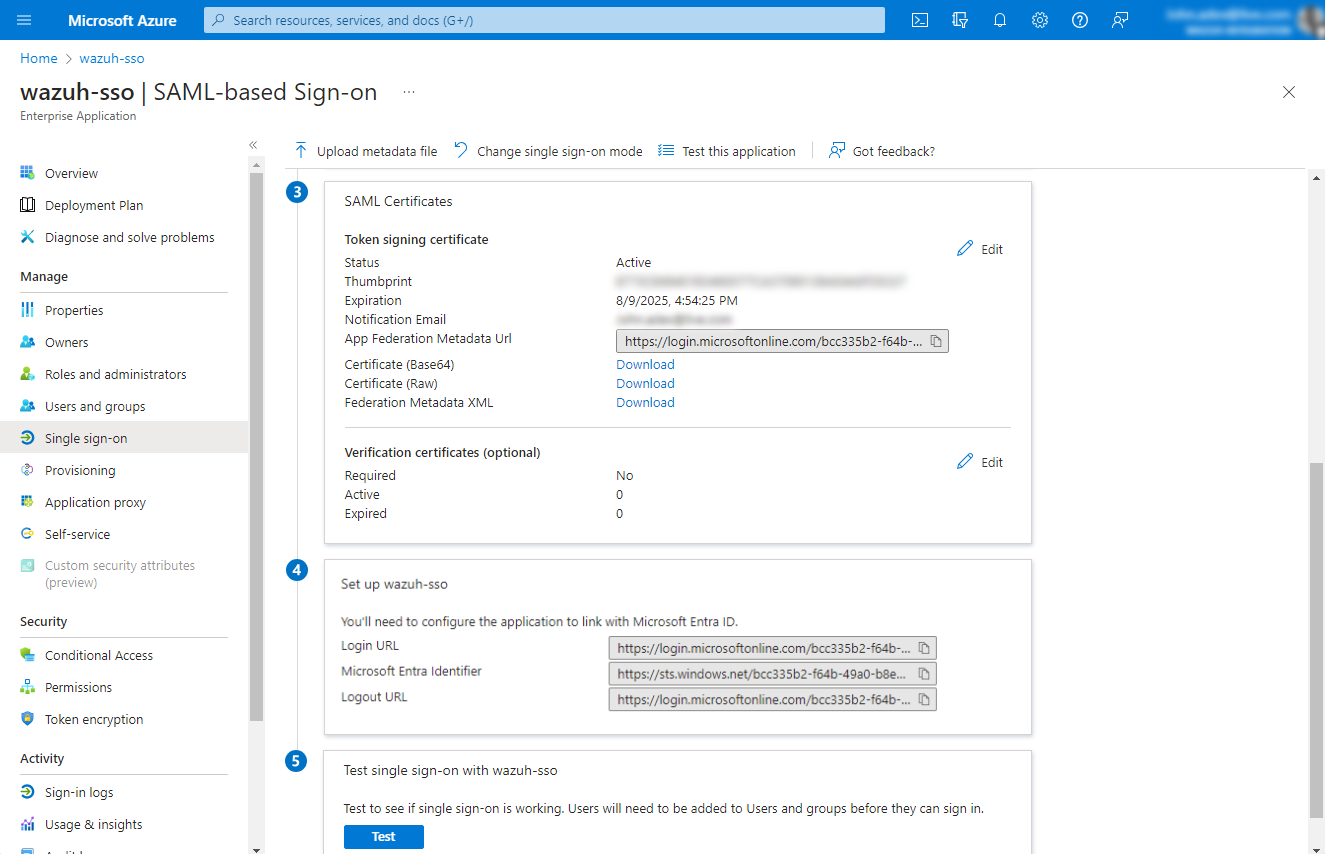This screenshot has height=854, width=1325.
Task: Open Azure portal settings gear
Action: (x=1040, y=20)
